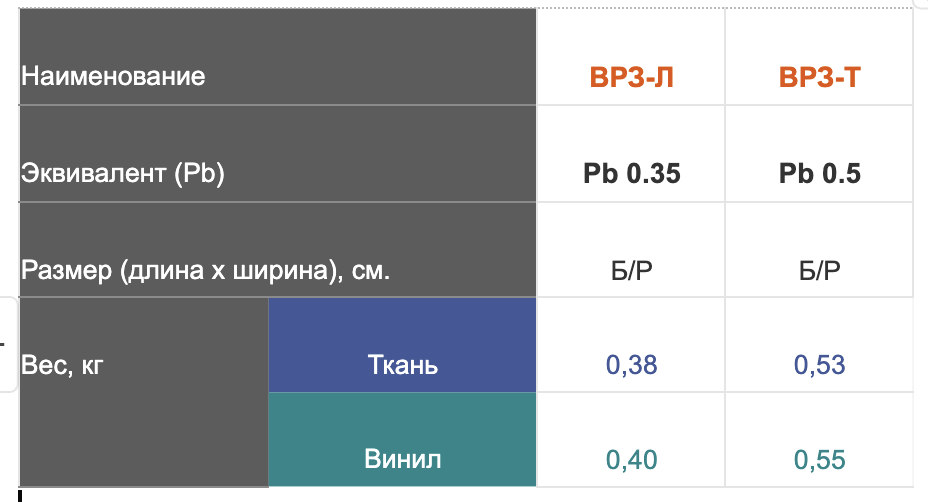The width and height of the screenshot is (928, 502).
Task: Select the 0,38 weight value
Action: (631, 365)
